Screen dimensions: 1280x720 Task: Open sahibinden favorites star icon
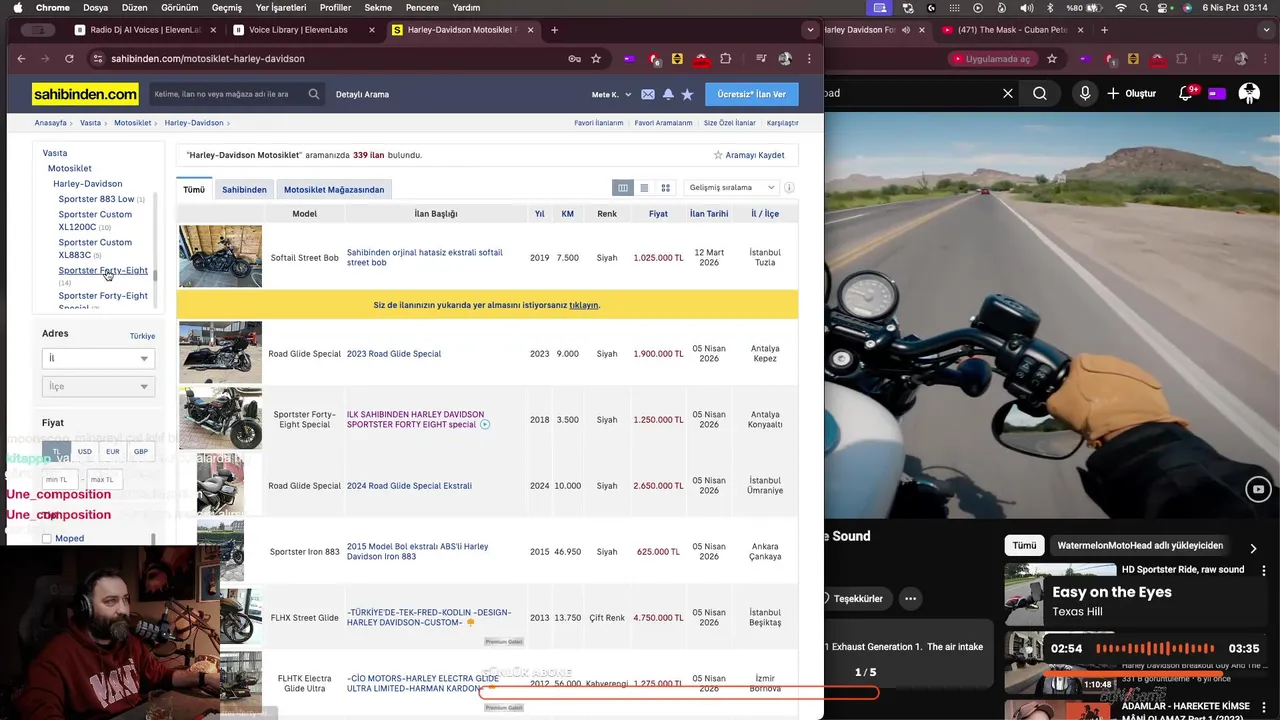[687, 94]
